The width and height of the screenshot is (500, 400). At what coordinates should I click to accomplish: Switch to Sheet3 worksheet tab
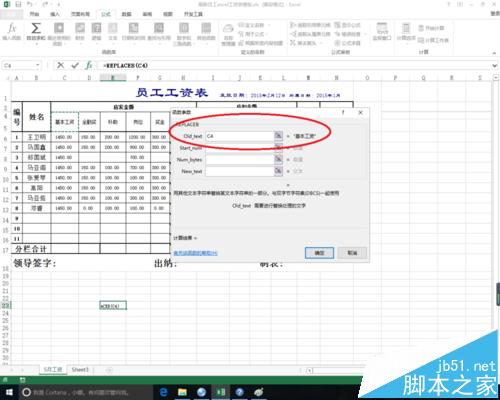(x=80, y=370)
